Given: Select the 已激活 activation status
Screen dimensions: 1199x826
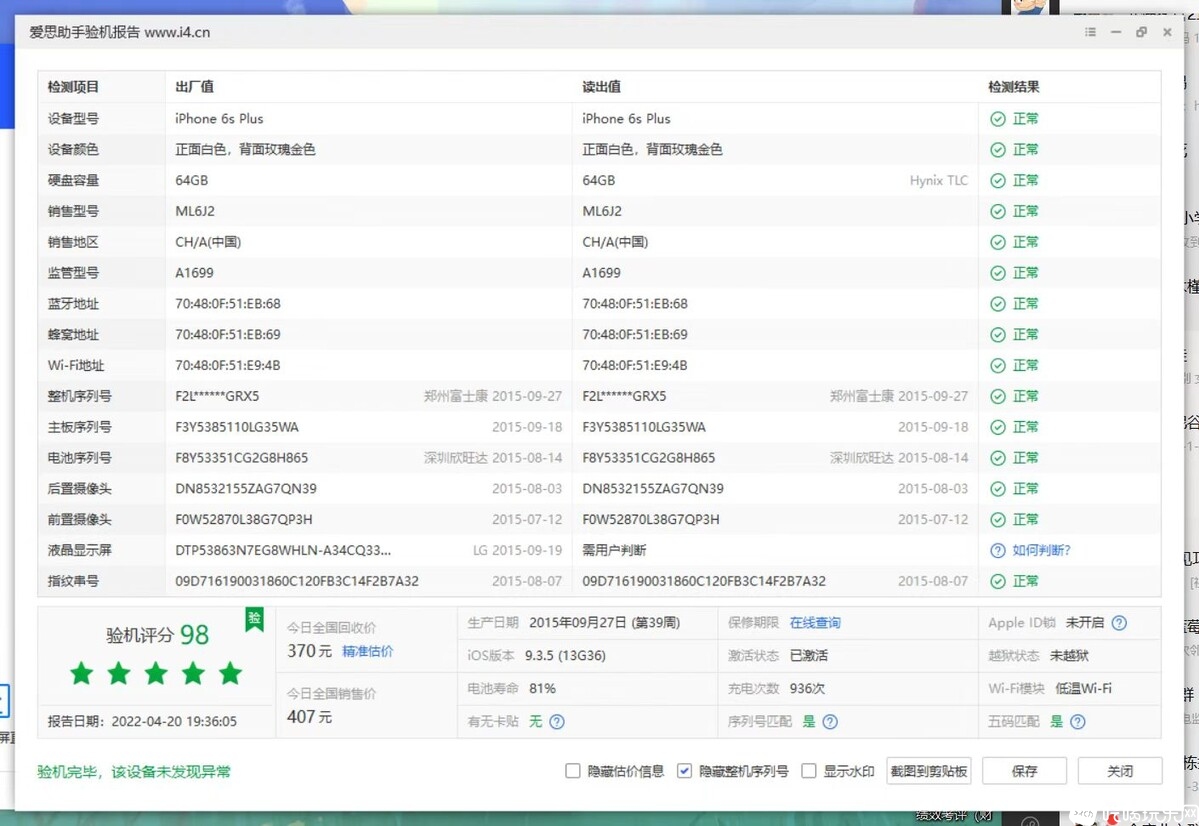Looking at the screenshot, I should [x=809, y=655].
